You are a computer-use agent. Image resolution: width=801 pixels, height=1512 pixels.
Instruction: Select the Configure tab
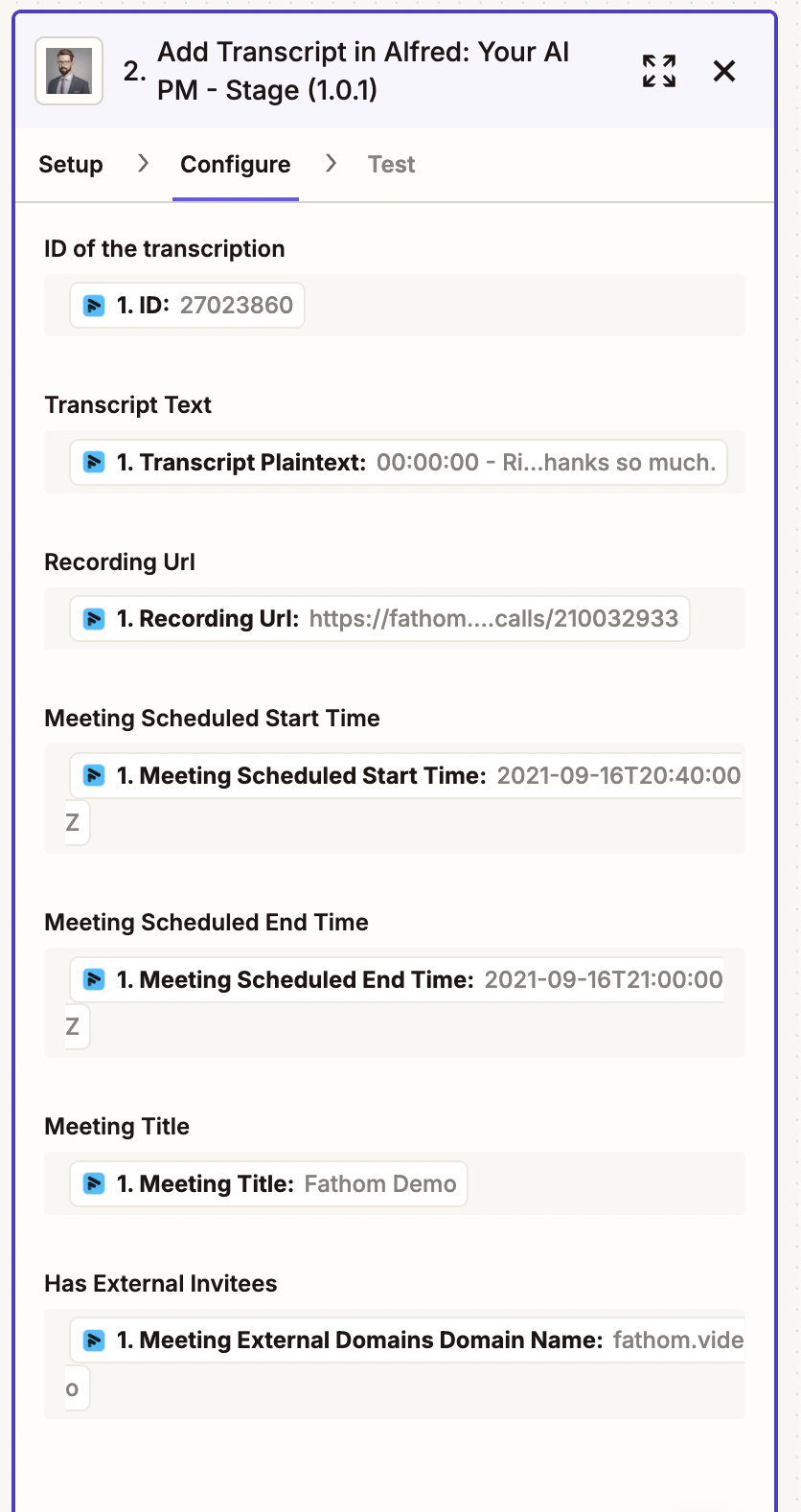pos(235,165)
